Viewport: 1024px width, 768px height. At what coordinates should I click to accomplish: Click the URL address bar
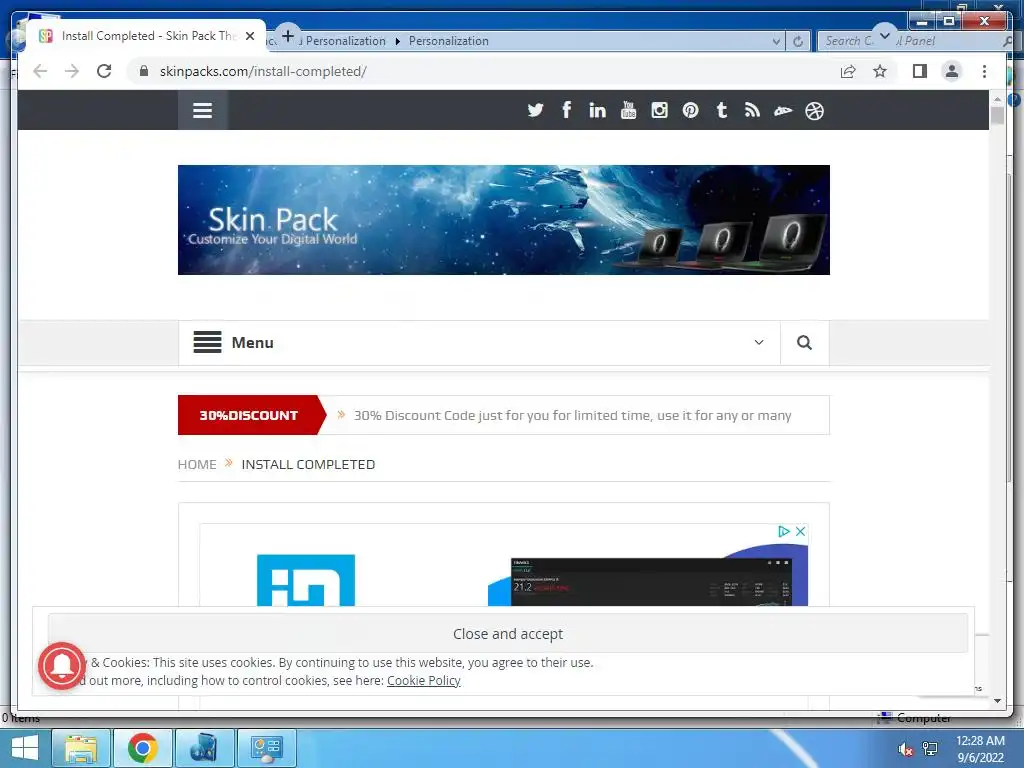tap(483, 71)
